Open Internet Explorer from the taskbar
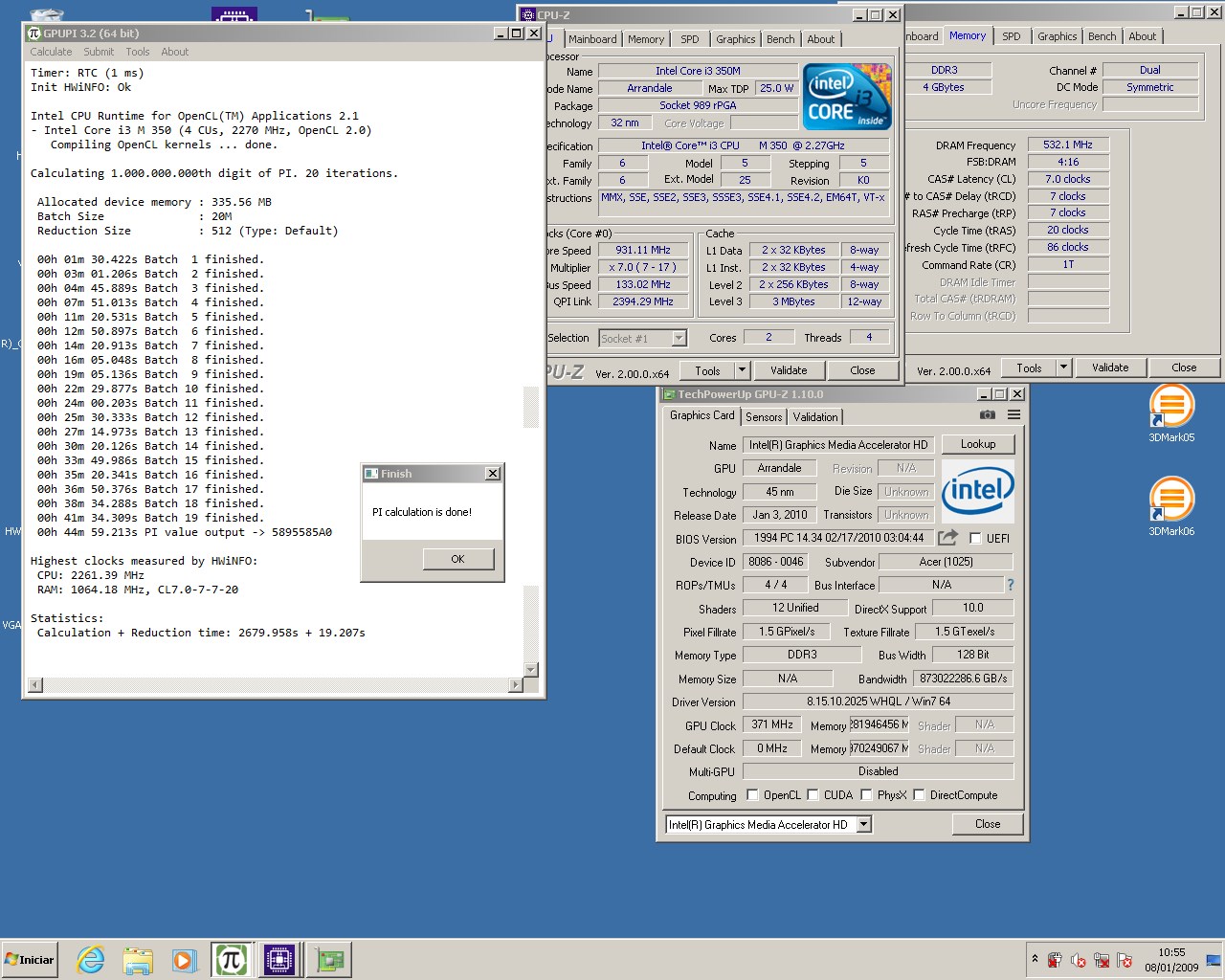The image size is (1225, 980). pyautogui.click(x=91, y=960)
